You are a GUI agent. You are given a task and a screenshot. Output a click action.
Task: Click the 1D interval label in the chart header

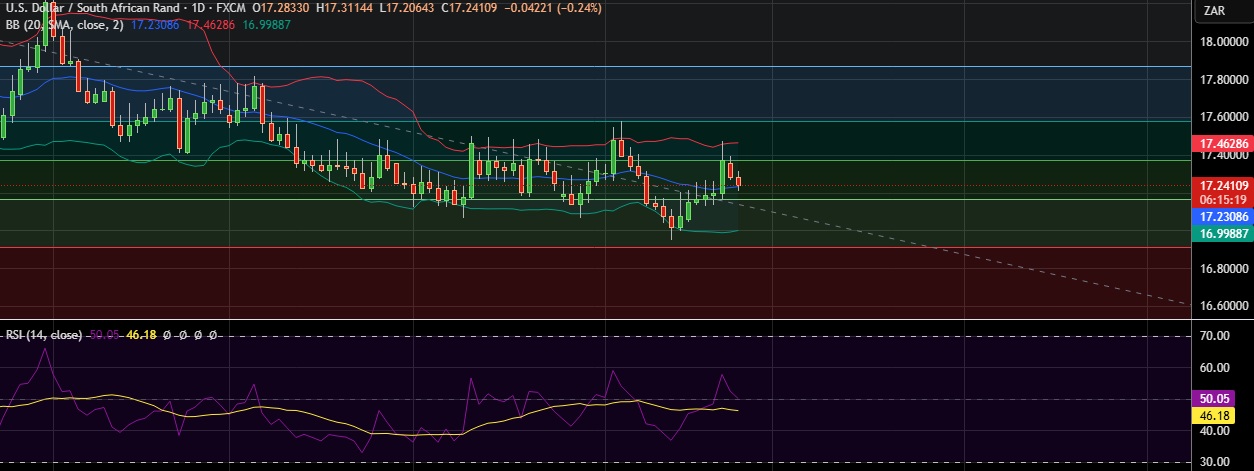coord(187,8)
